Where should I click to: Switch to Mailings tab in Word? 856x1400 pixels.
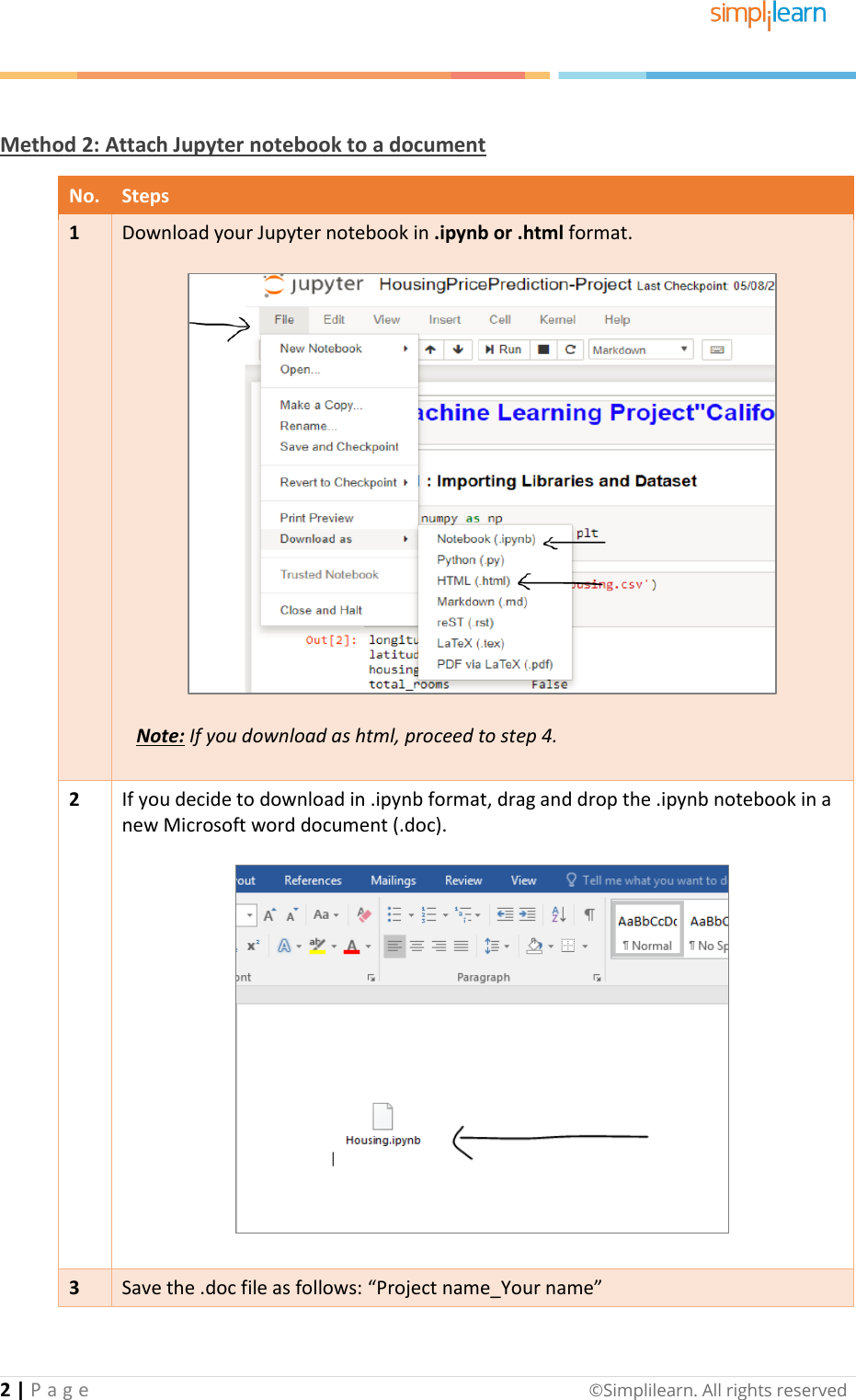(x=393, y=880)
